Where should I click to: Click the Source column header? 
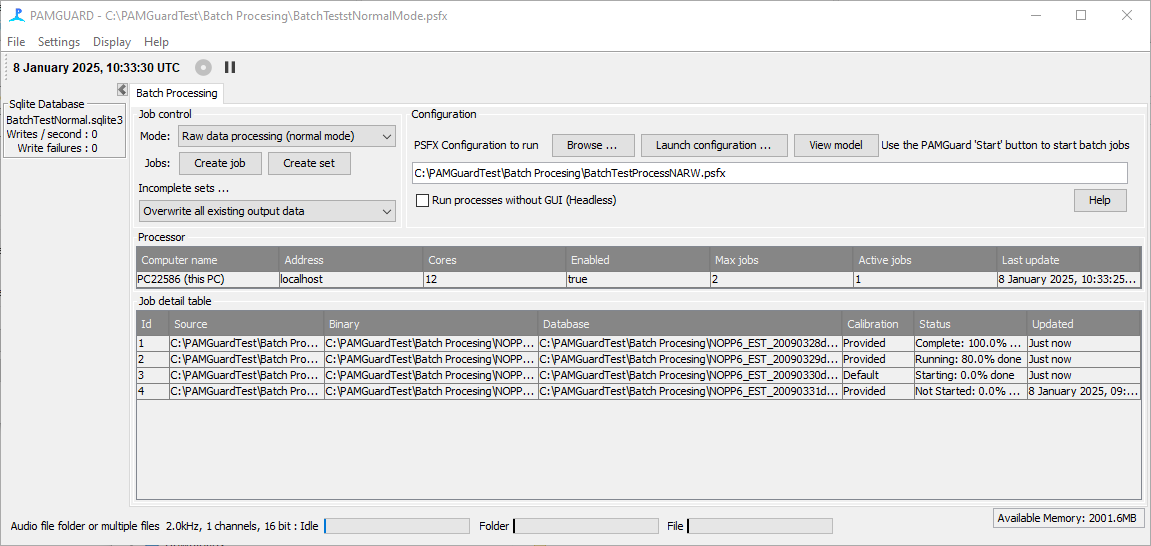coord(246,324)
